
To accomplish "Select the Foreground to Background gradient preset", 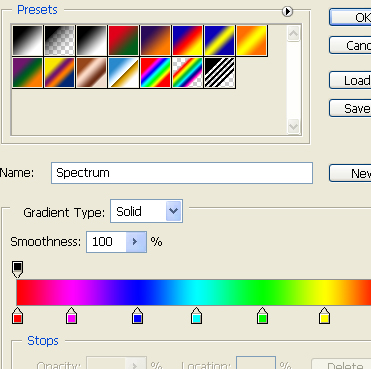I will (28, 40).
